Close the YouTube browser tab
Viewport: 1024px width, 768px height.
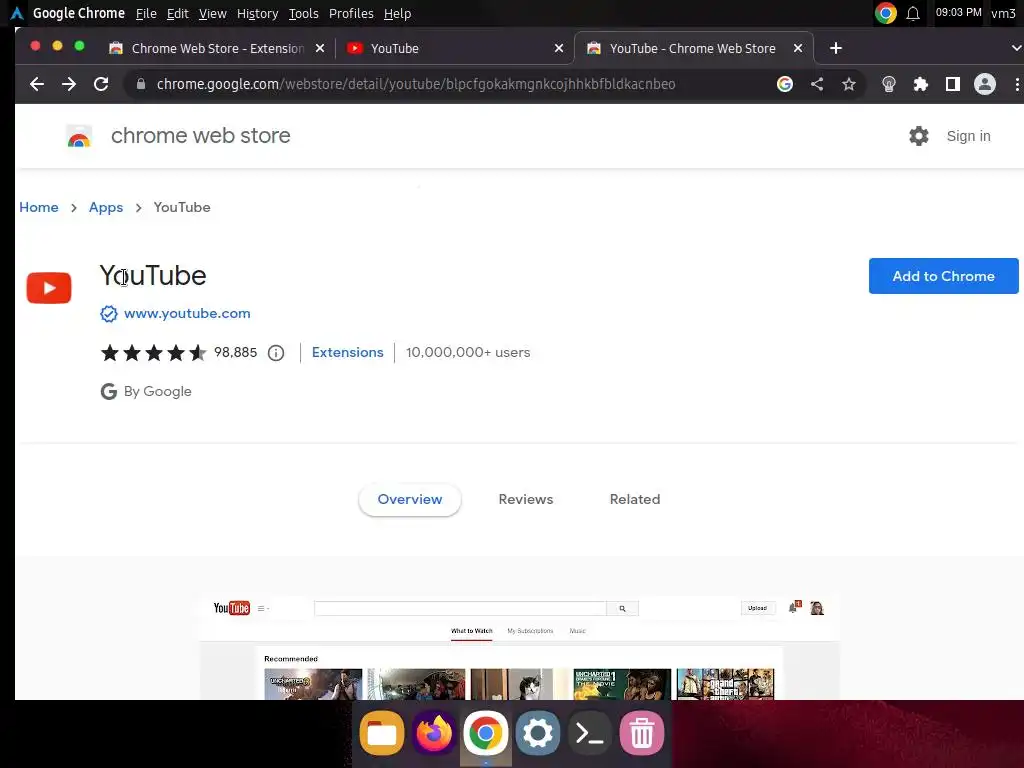pos(559,48)
